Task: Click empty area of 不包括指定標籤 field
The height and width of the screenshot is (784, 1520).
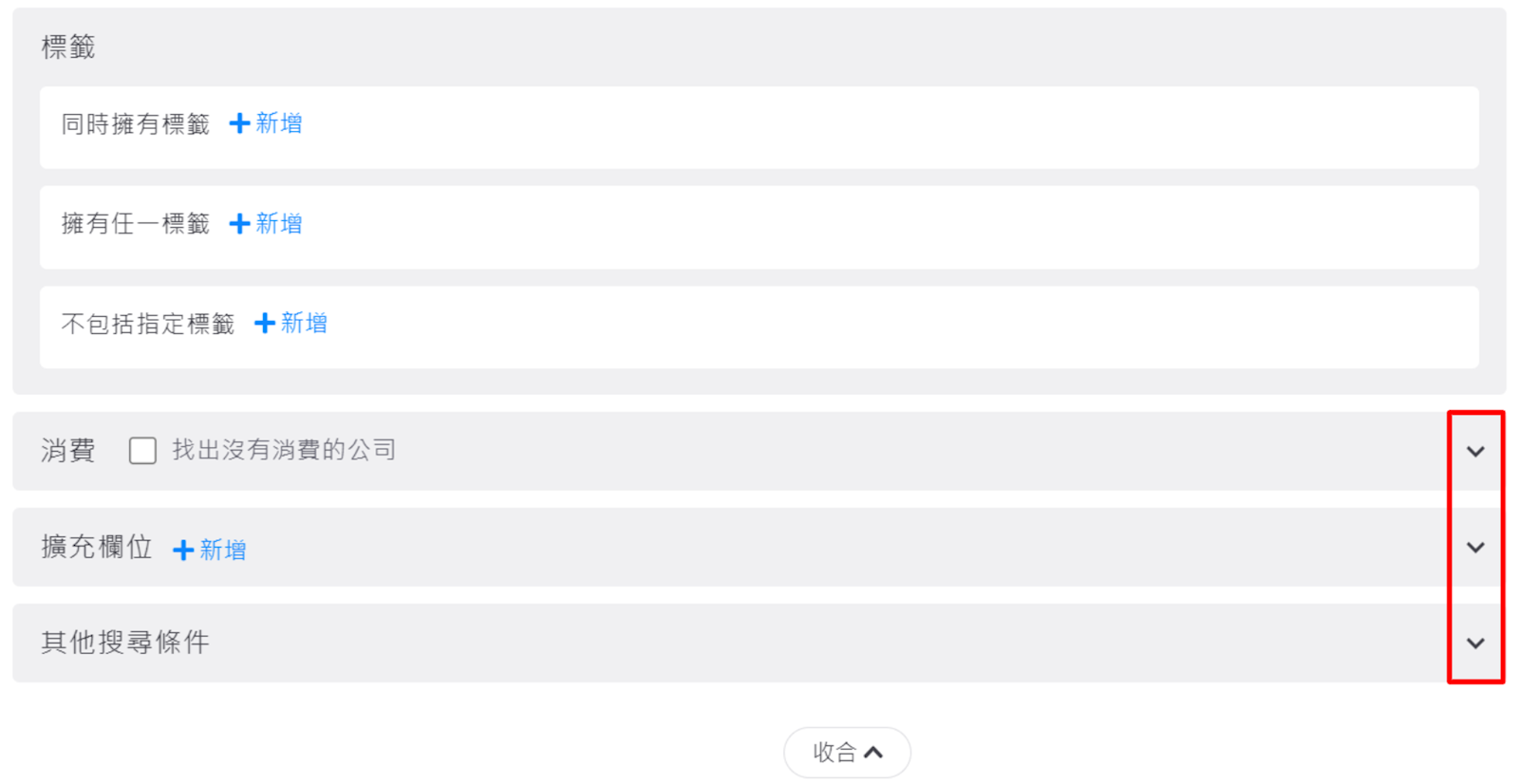Action: point(854,327)
